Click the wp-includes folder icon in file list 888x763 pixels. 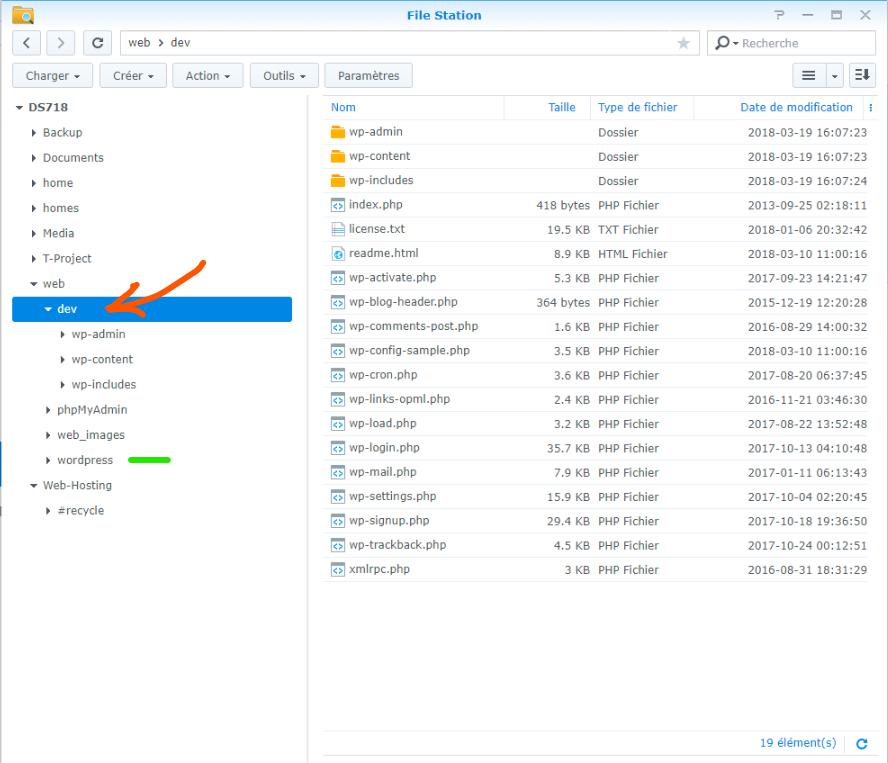click(x=338, y=181)
